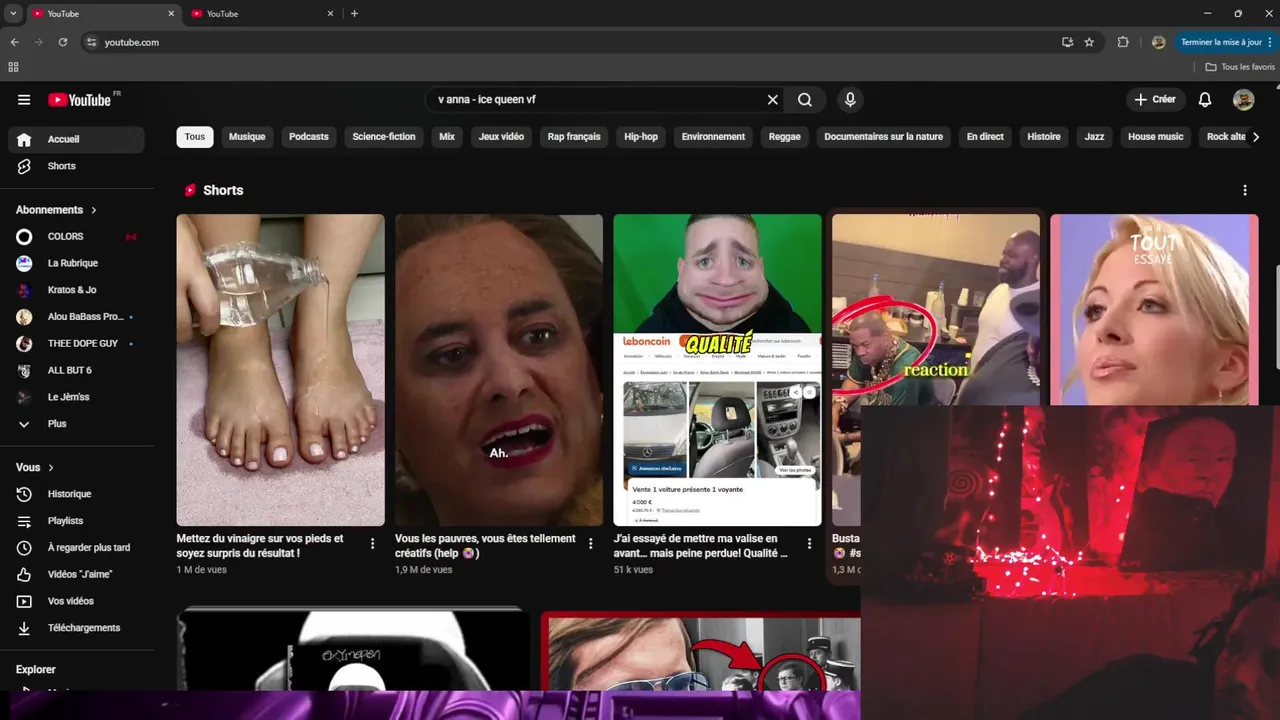Screen dimensions: 1280x720
Task: Go back with the browser arrow
Action: (x=15, y=42)
